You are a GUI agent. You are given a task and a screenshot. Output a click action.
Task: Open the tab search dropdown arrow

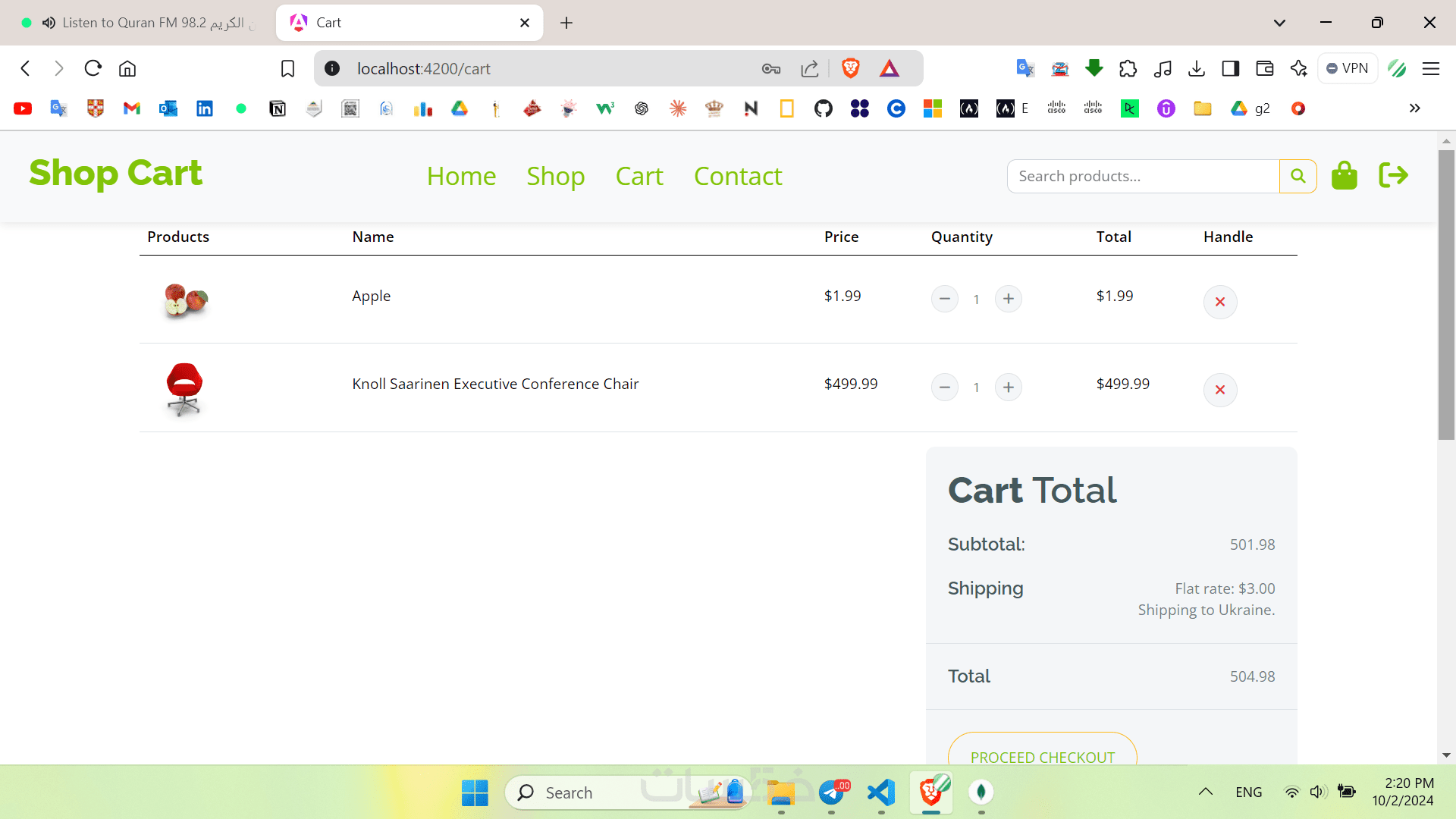pyautogui.click(x=1279, y=23)
